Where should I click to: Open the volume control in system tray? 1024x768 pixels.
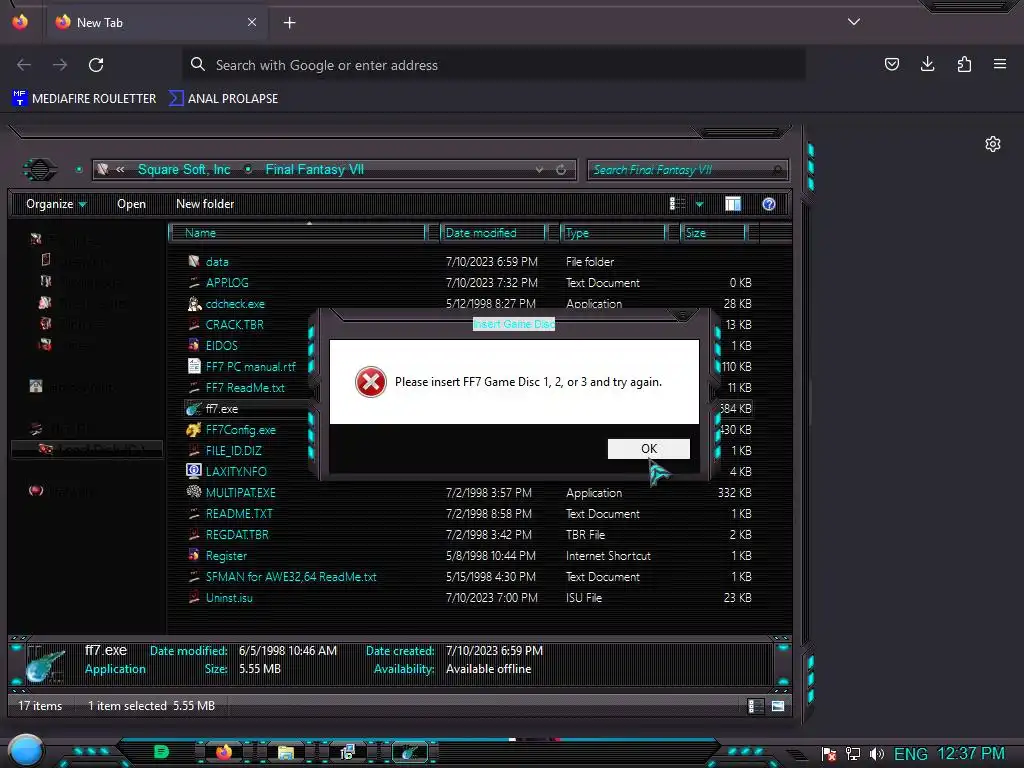[876, 754]
